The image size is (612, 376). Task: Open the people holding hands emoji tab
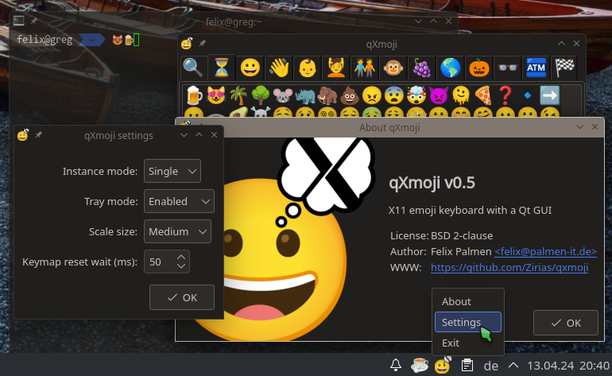coord(365,68)
